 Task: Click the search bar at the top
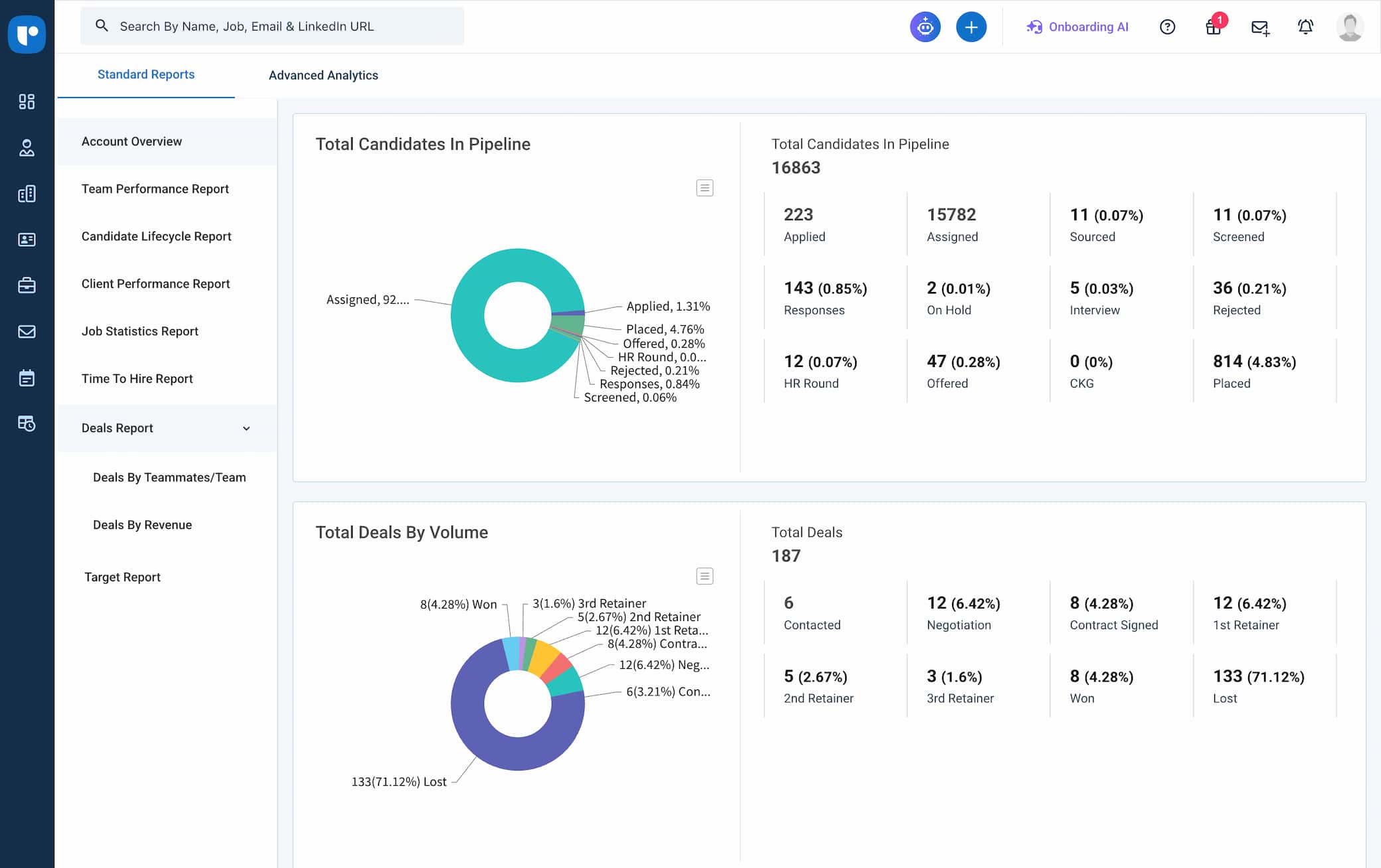[272, 26]
